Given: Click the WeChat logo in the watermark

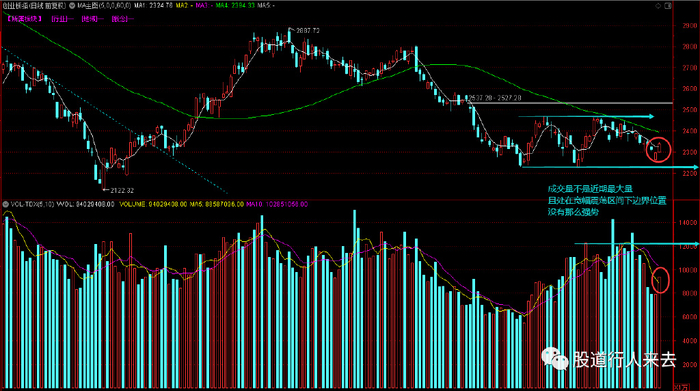Looking at the screenshot, I should 554,358.
